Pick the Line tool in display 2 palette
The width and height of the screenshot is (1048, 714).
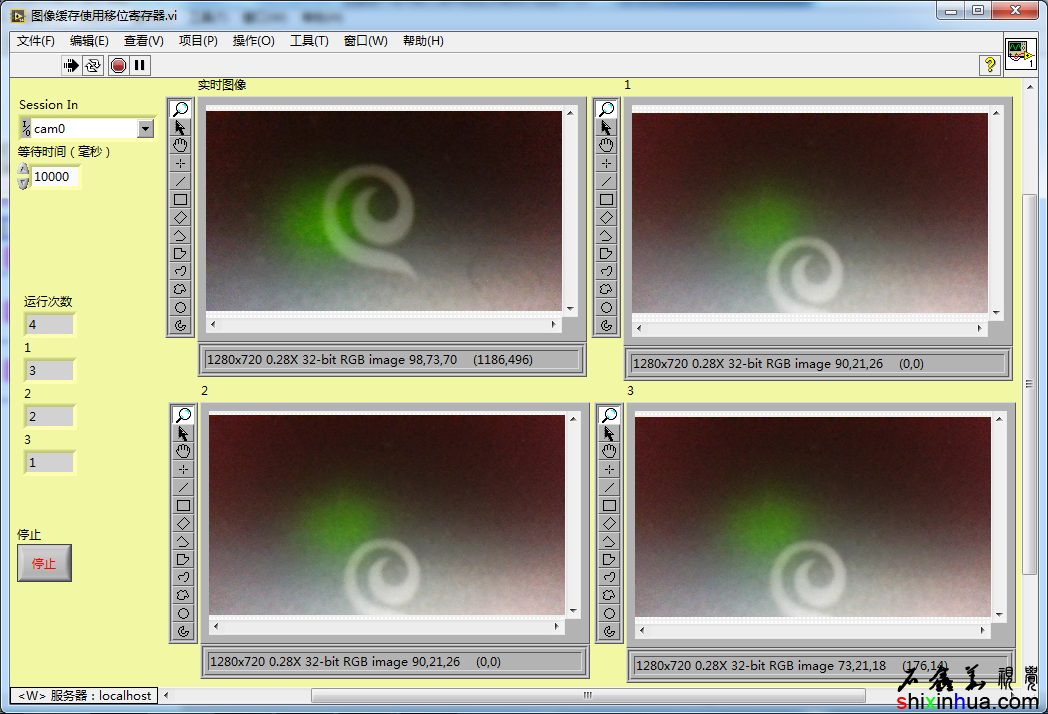[x=183, y=487]
